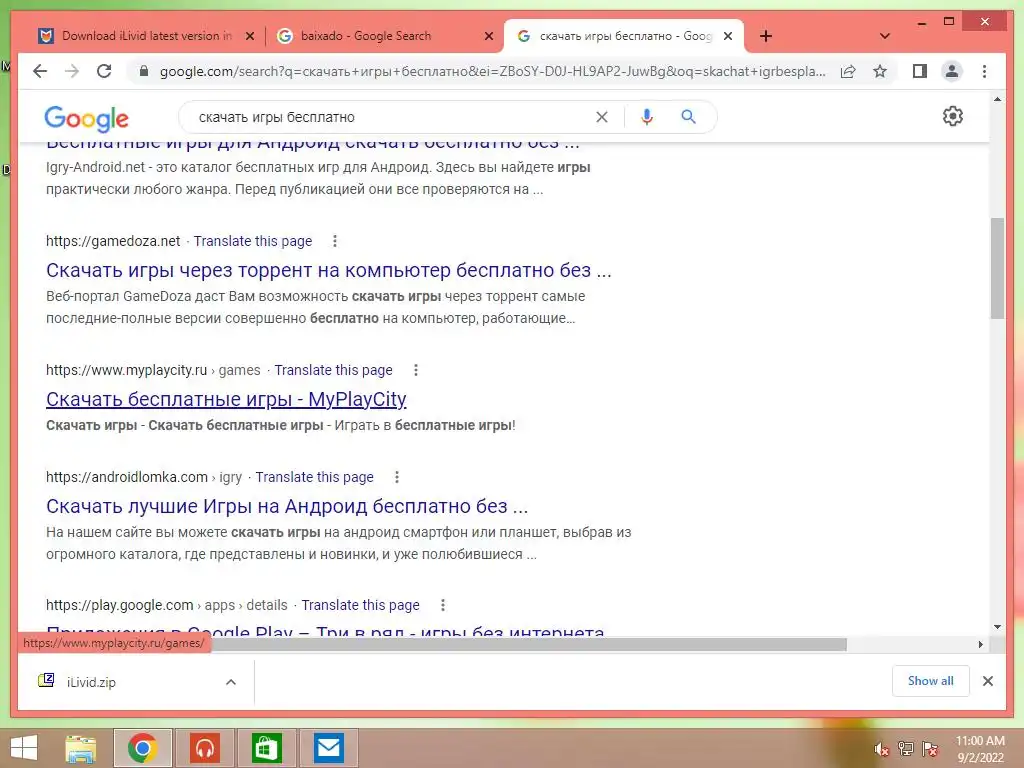The image size is (1024, 768).
Task: Open Скачать лучшие Игры на Андроид result
Action: pos(287,506)
